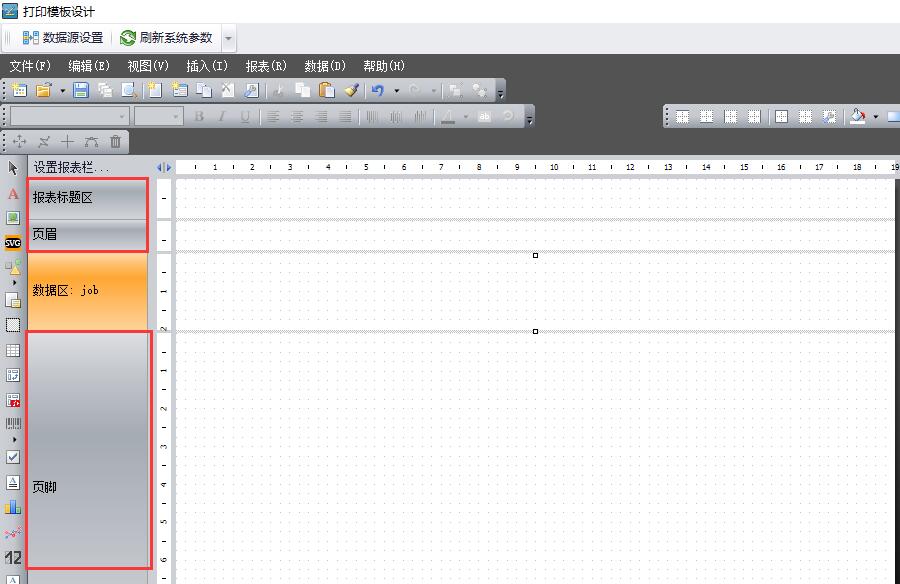Open the font name dropdown
Viewport: 900px width, 584px height.
123,116
